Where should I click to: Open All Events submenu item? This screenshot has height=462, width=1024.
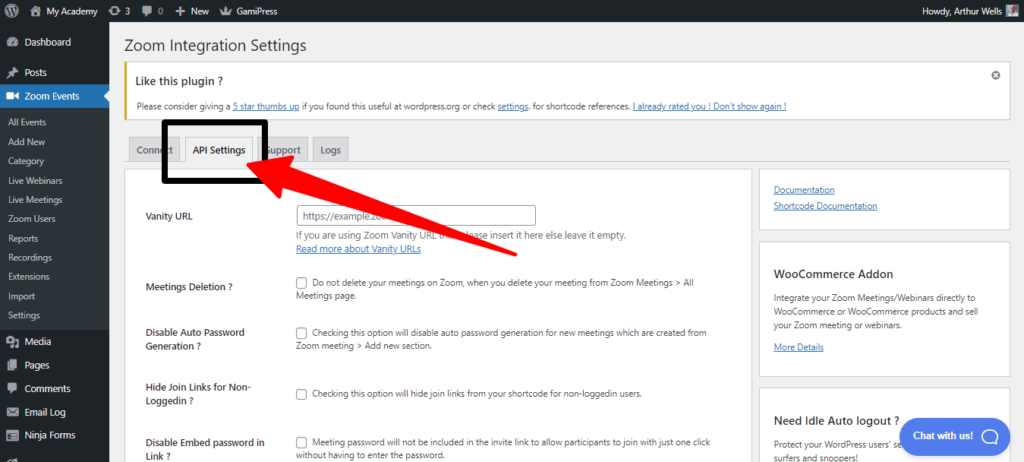click(x=27, y=122)
